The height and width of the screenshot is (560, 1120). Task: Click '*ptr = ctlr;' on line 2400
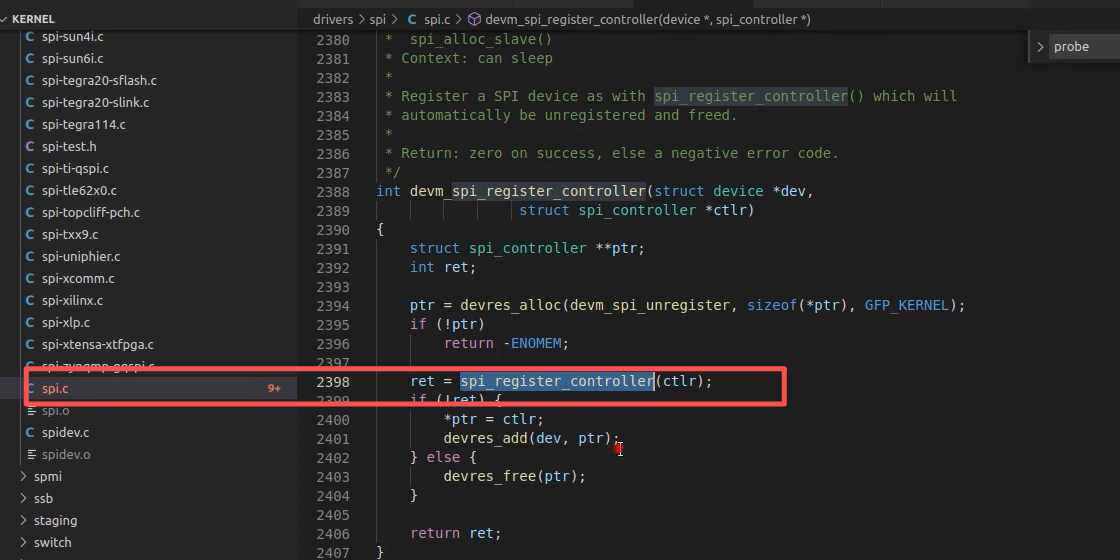click(x=494, y=419)
